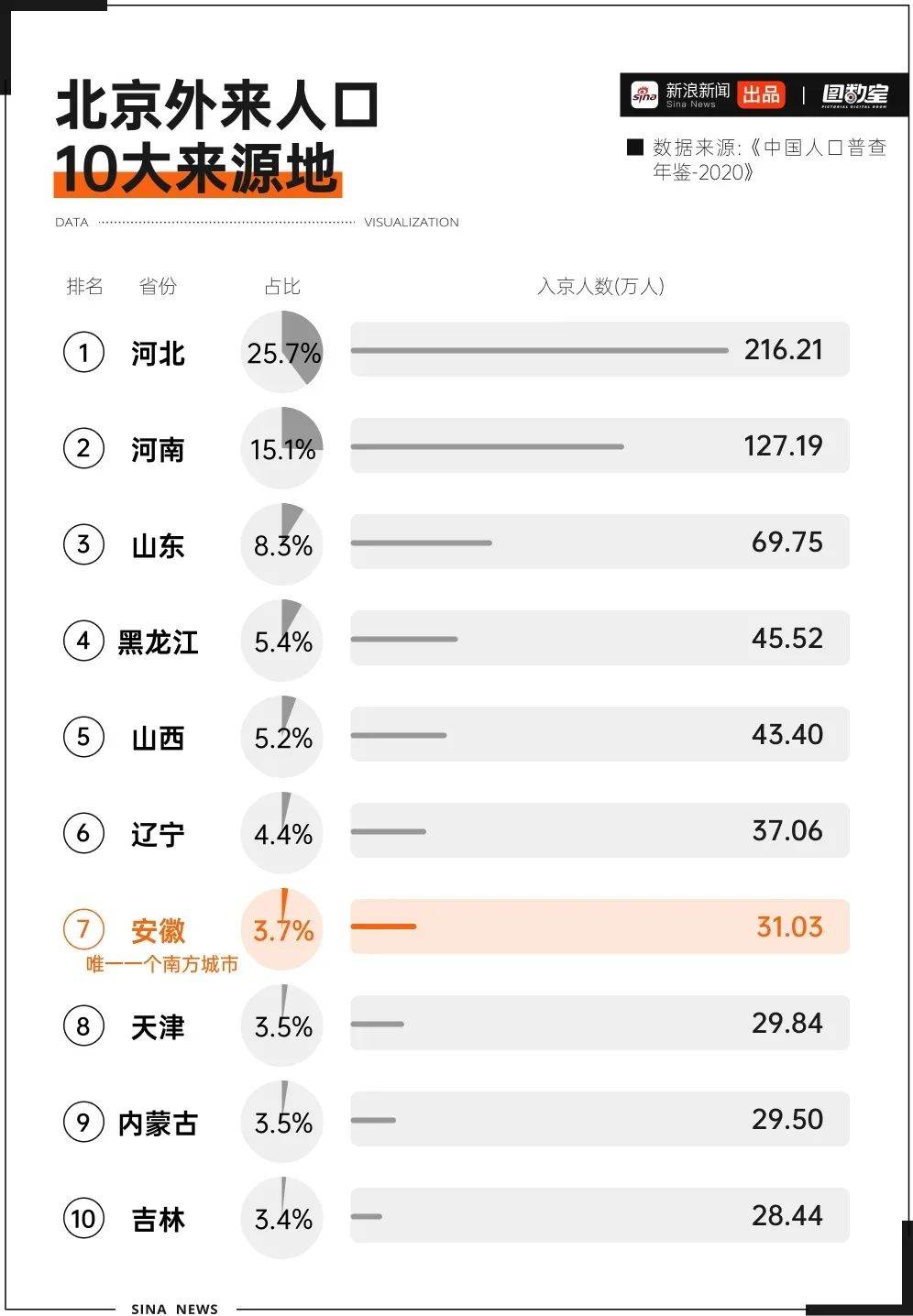Click the 占比 column header
Screen dimensions: 913x1316
click(282, 287)
